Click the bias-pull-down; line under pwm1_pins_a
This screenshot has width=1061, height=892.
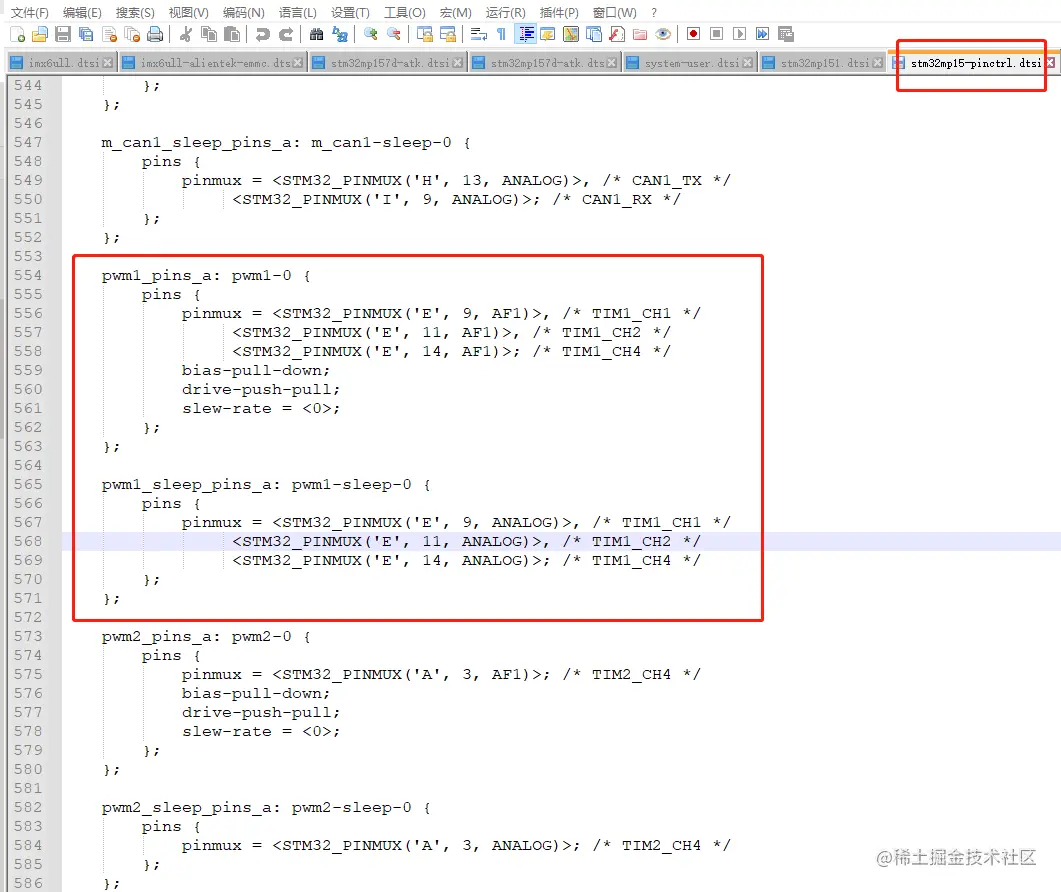[x=255, y=371]
